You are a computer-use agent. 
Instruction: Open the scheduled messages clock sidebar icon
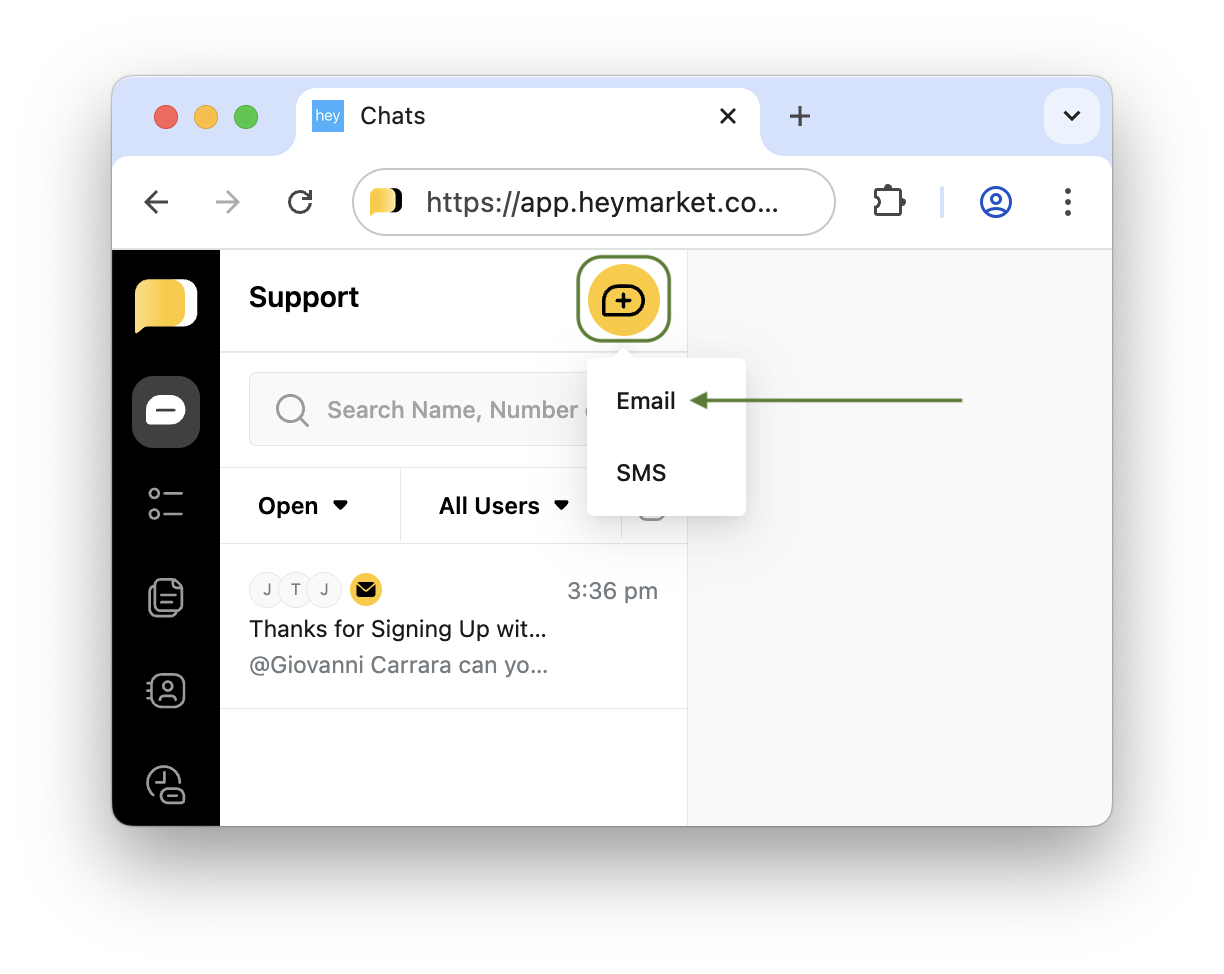tap(166, 784)
